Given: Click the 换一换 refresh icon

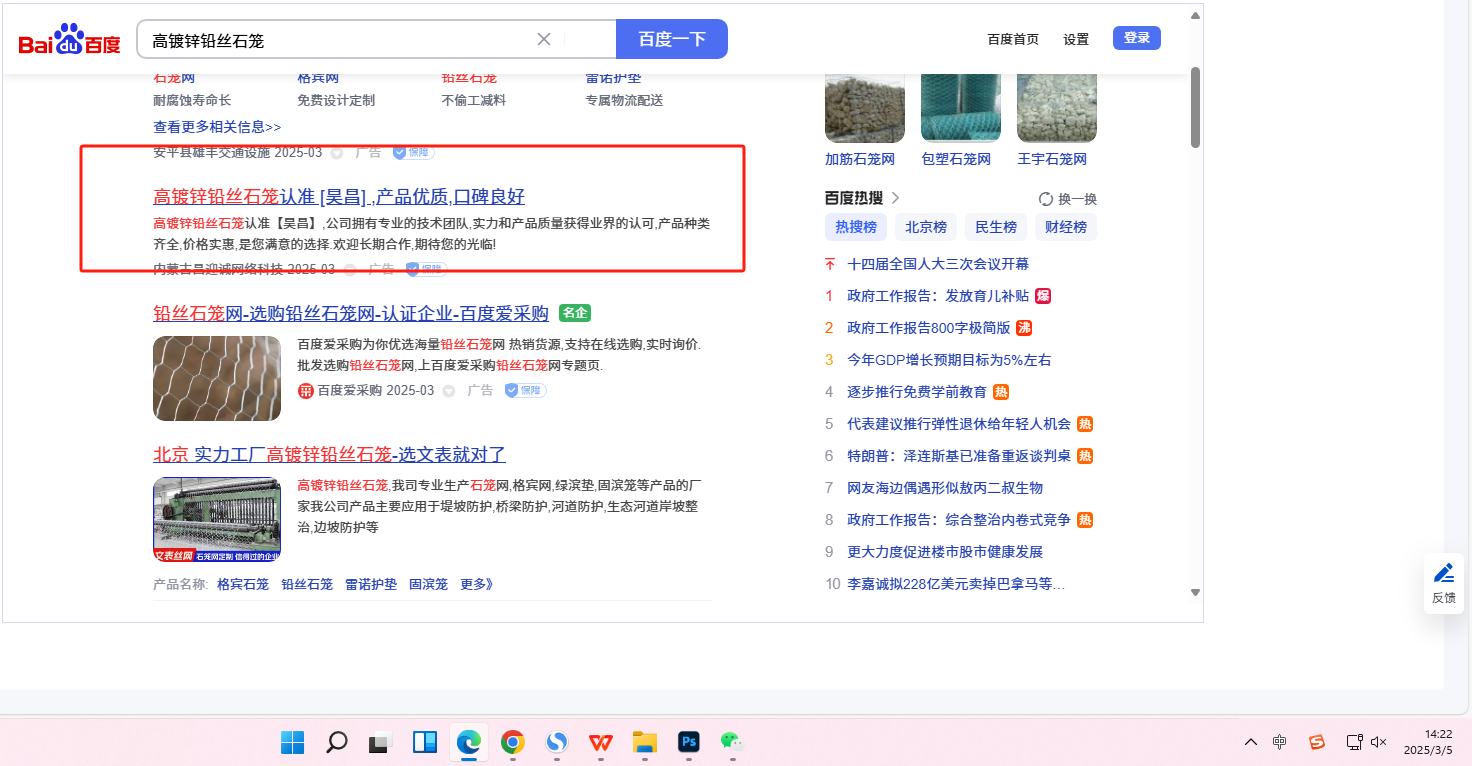Looking at the screenshot, I should (x=1046, y=199).
